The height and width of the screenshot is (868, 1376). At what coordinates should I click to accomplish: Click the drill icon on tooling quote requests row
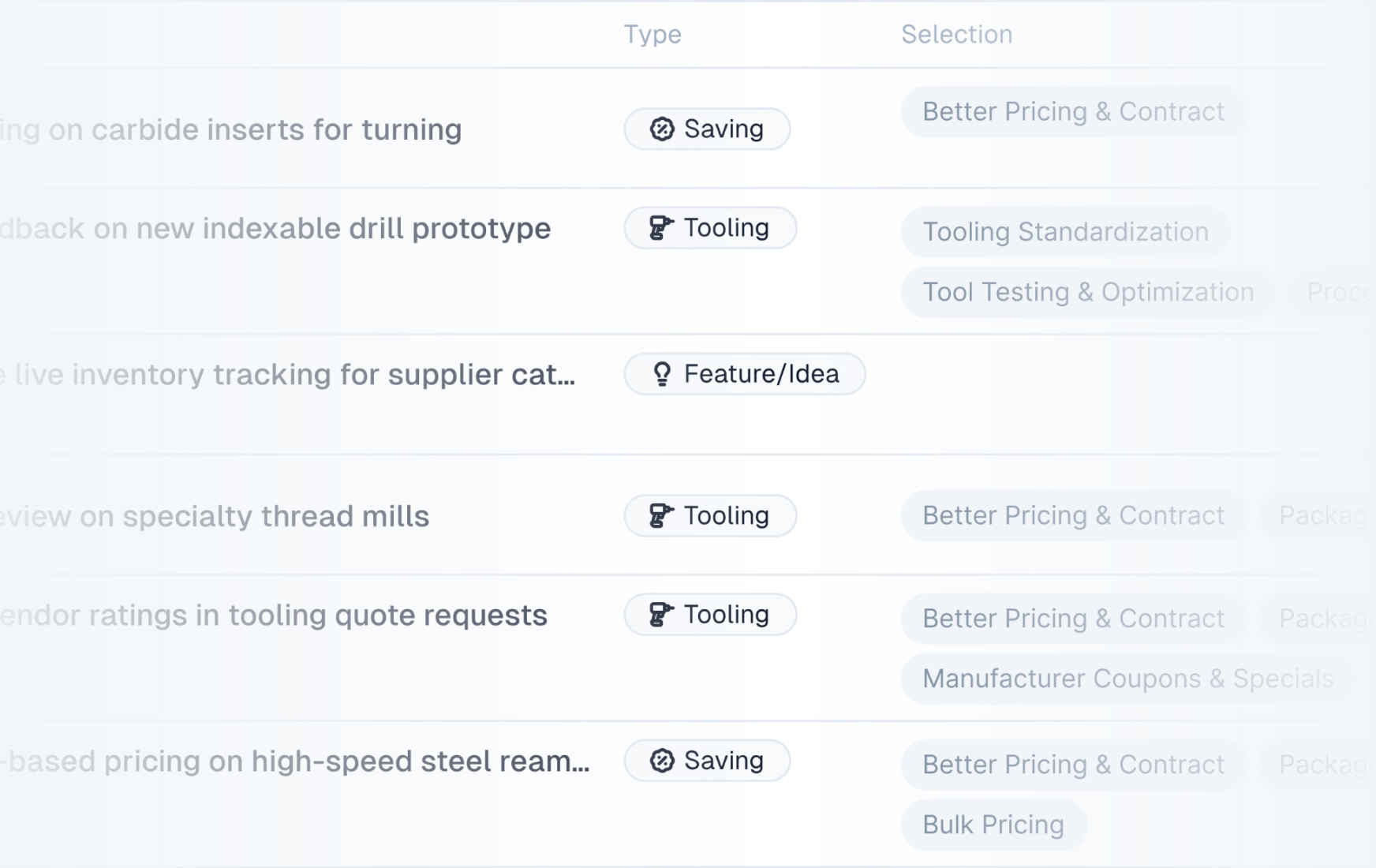coord(661,615)
